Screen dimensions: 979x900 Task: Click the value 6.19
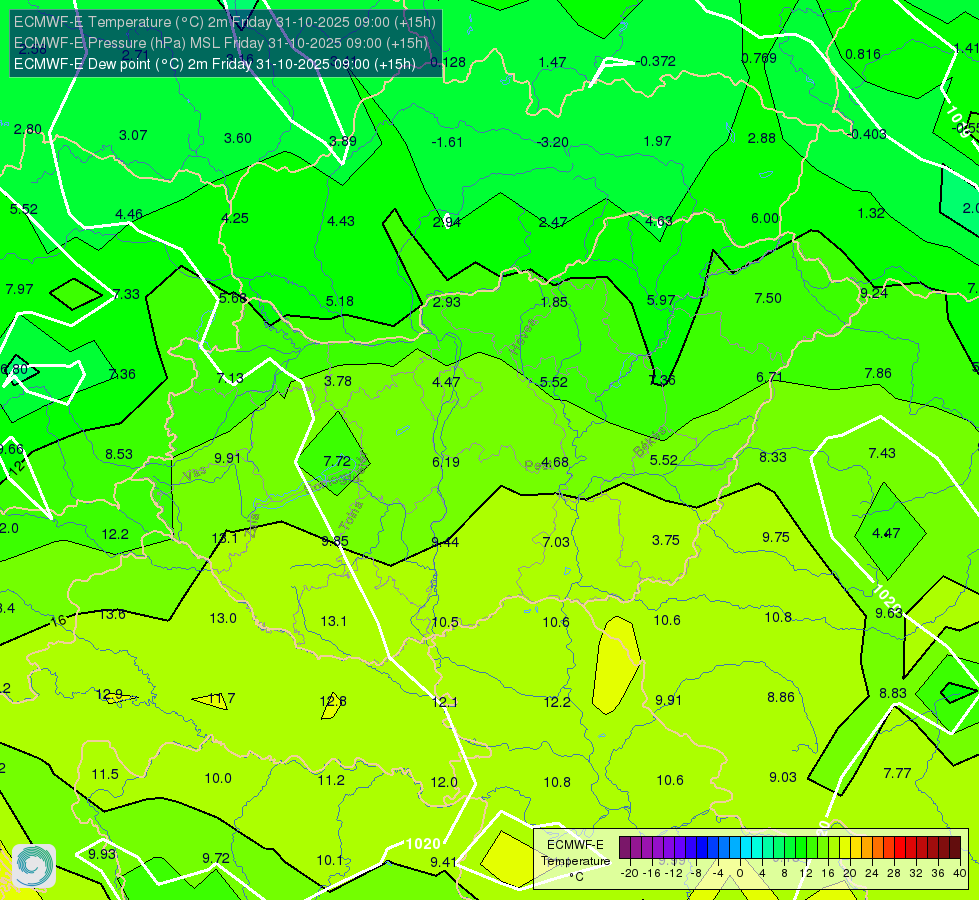pos(446,462)
